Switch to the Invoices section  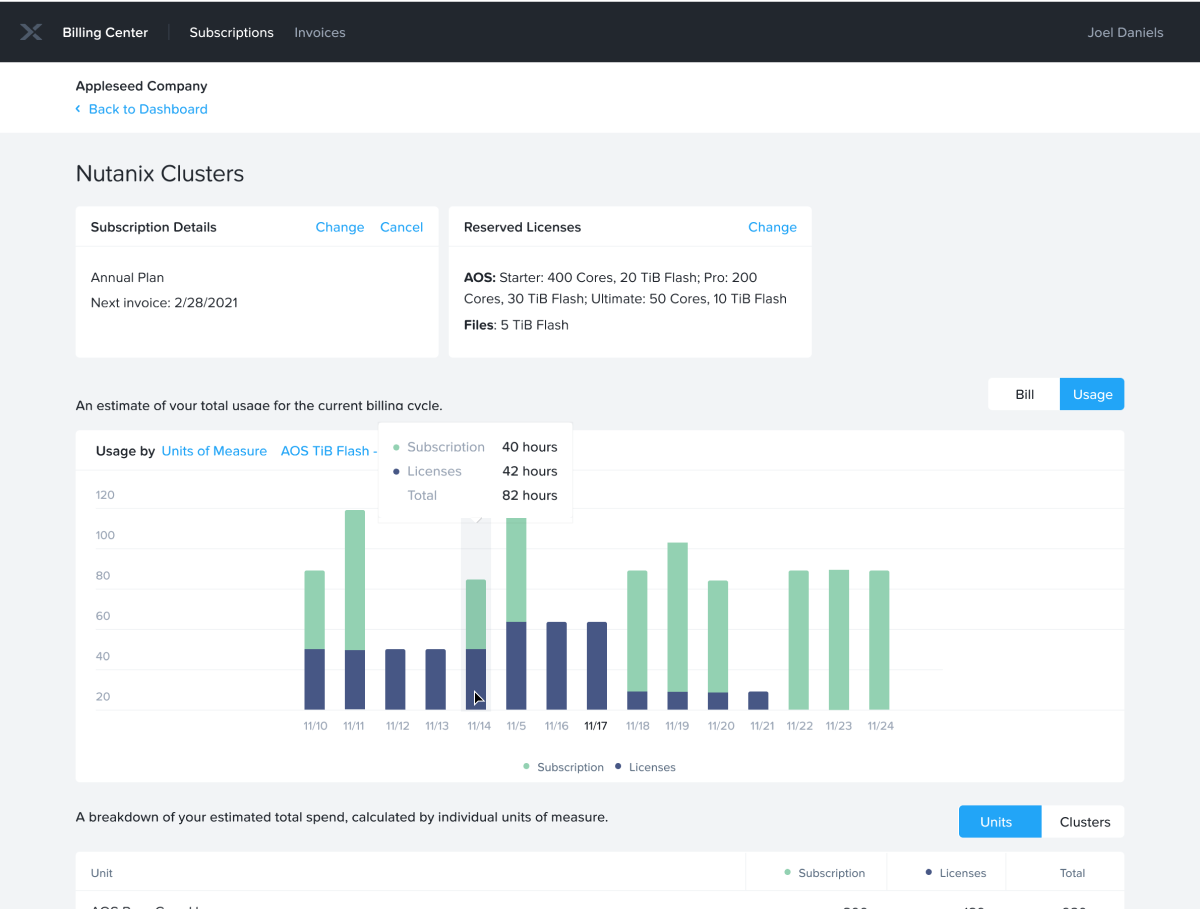tap(319, 32)
